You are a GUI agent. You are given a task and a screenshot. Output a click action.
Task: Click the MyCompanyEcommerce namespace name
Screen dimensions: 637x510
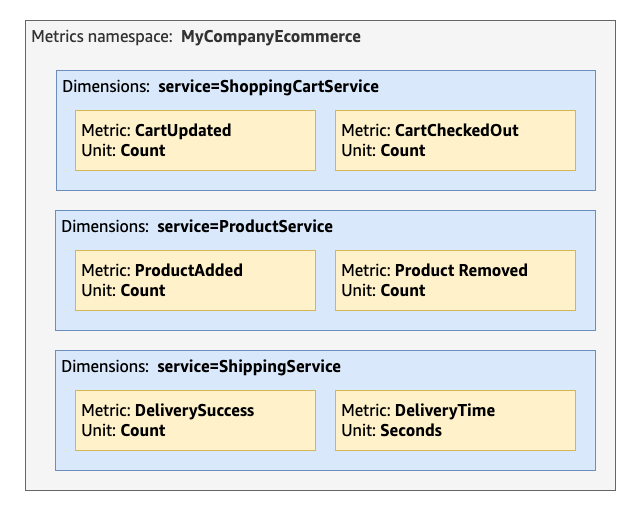270,37
